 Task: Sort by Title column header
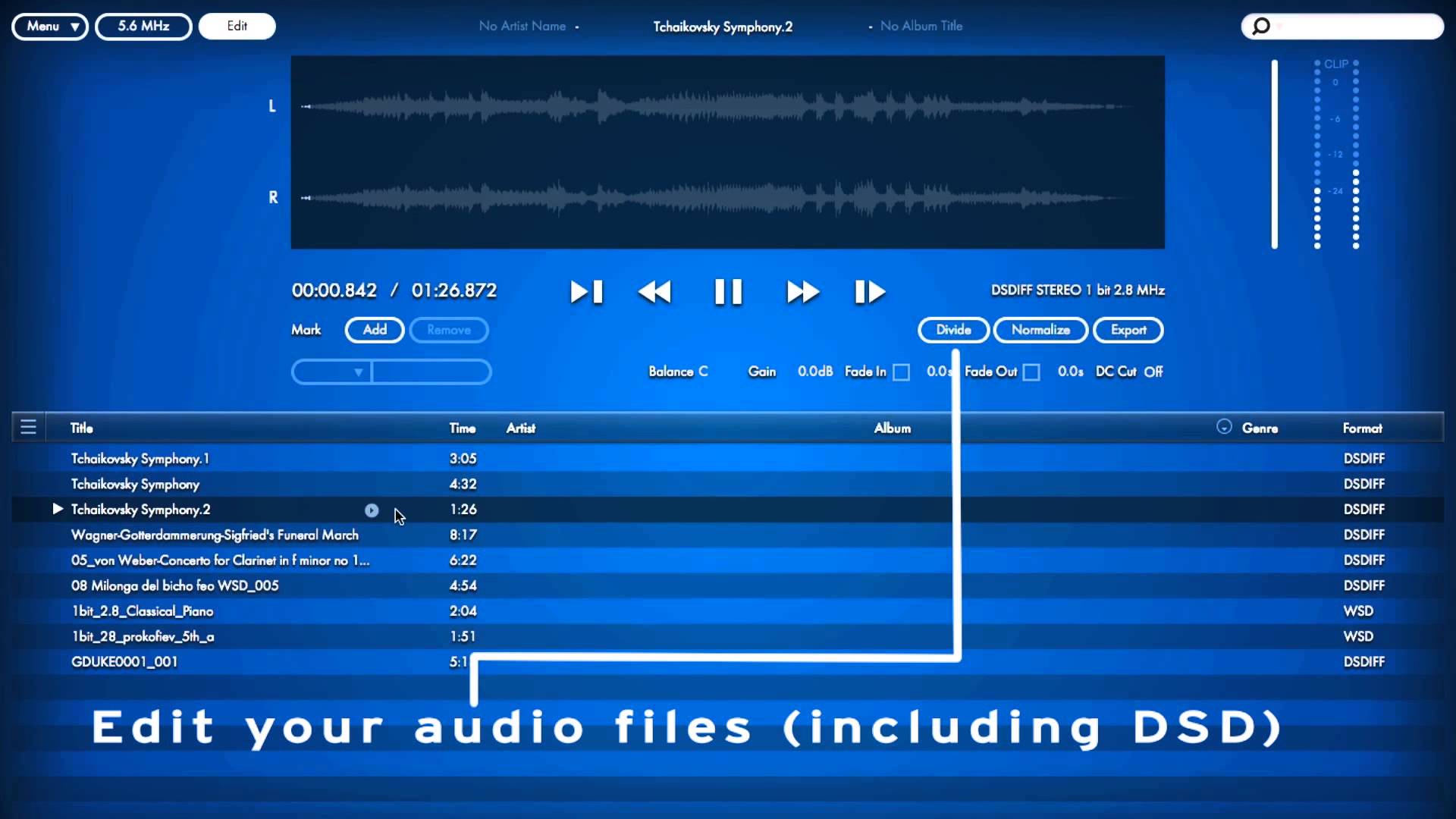82,428
